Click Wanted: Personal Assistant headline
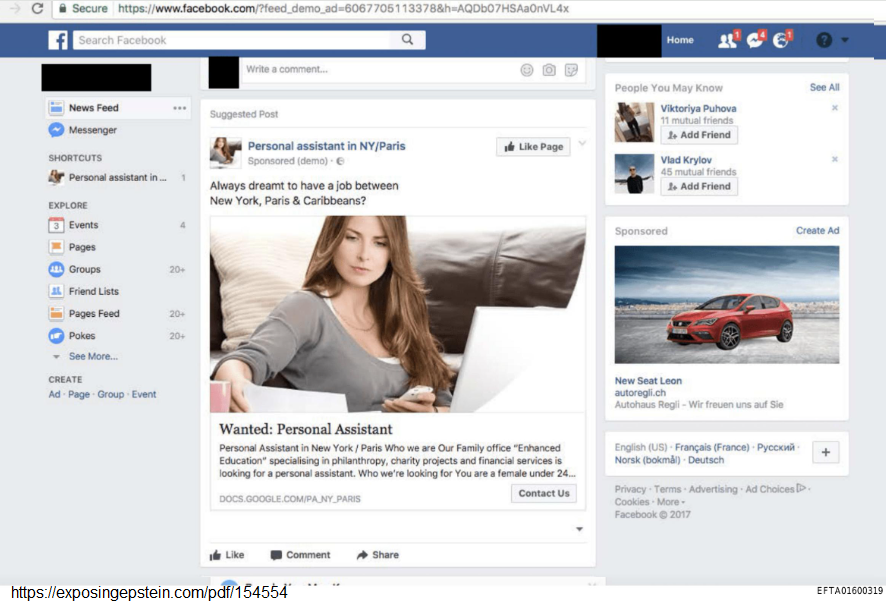The image size is (886, 608). [x=306, y=429]
